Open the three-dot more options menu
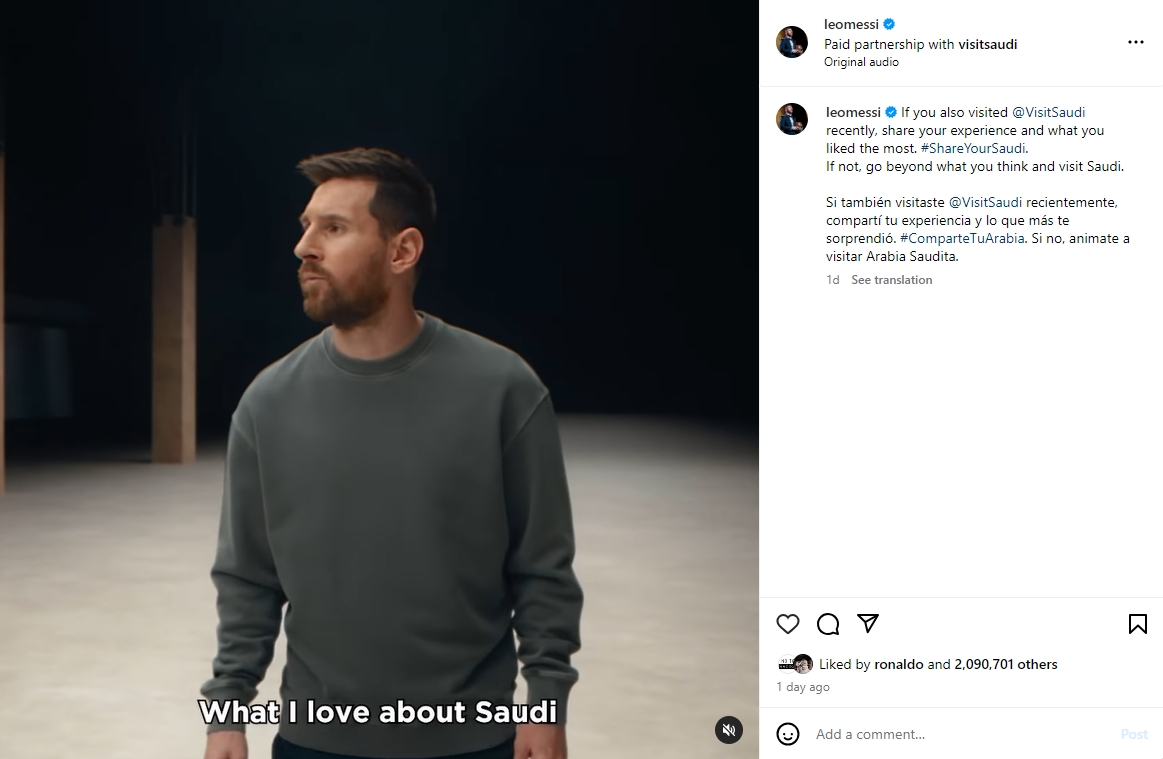The height and width of the screenshot is (759, 1163). [x=1135, y=42]
